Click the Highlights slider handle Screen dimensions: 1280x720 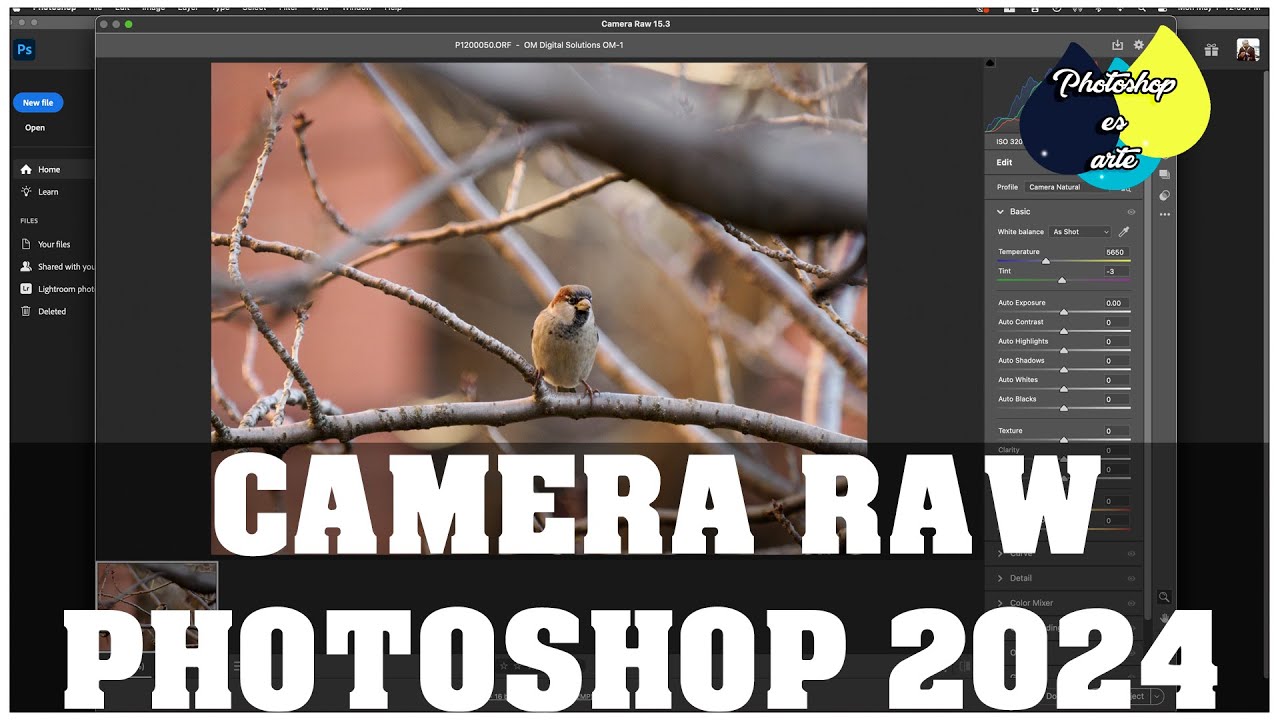[x=1064, y=350]
